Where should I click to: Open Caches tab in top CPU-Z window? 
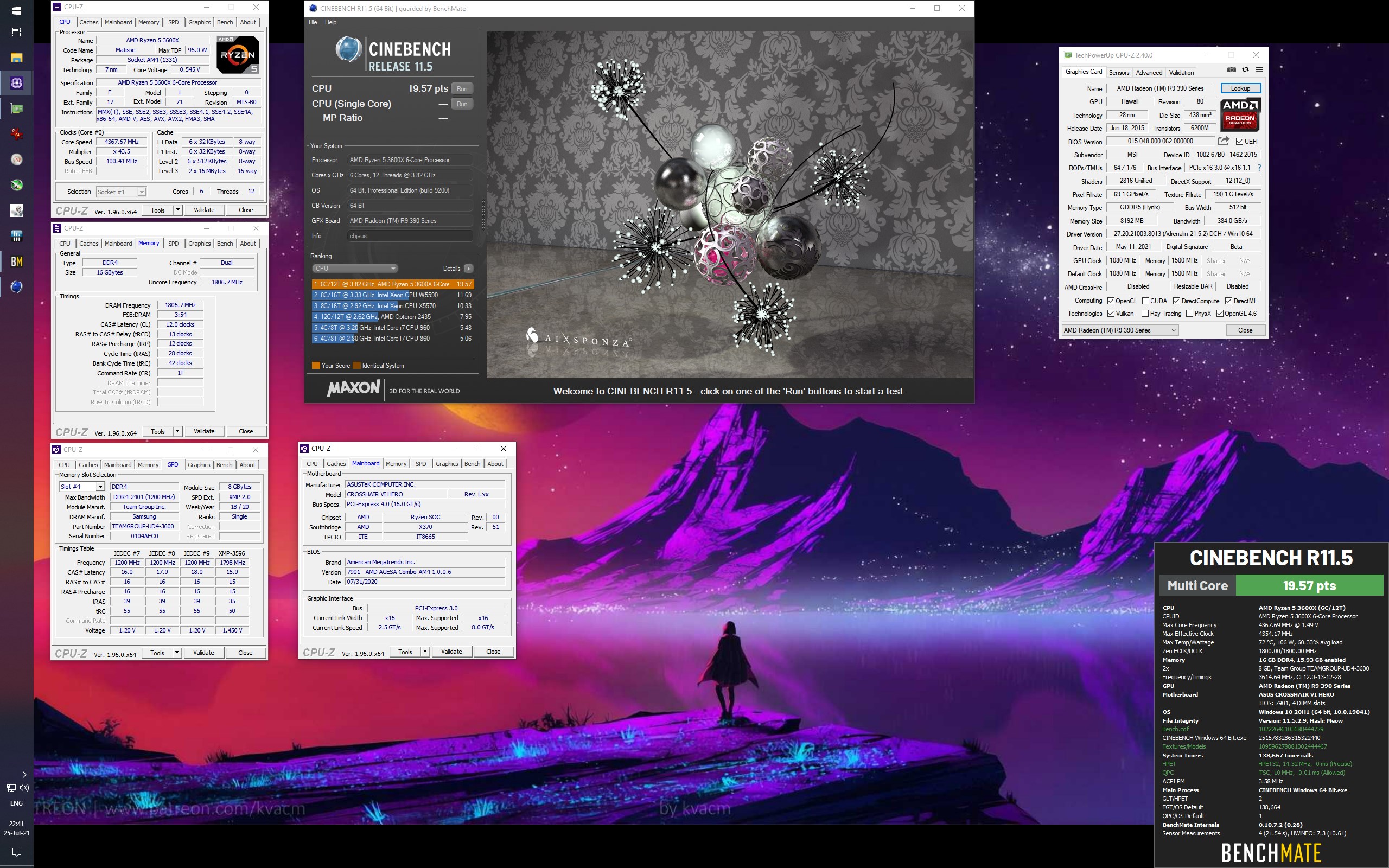click(89, 22)
